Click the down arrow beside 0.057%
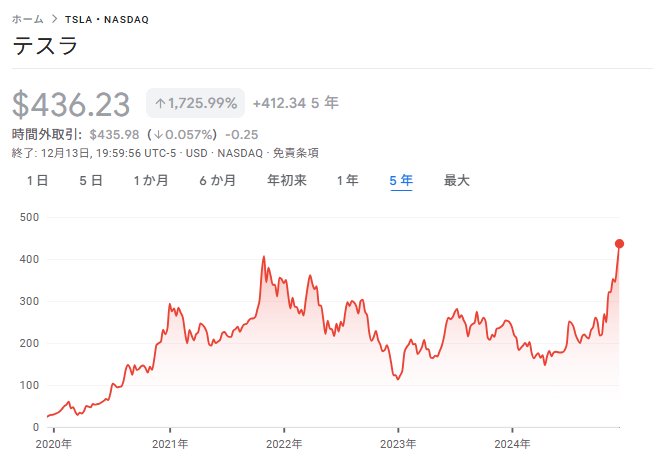The width and height of the screenshot is (653, 467). (159, 135)
